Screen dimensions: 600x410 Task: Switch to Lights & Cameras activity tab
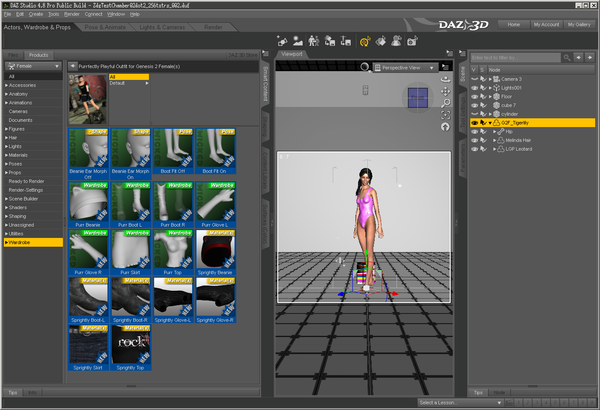point(162,27)
